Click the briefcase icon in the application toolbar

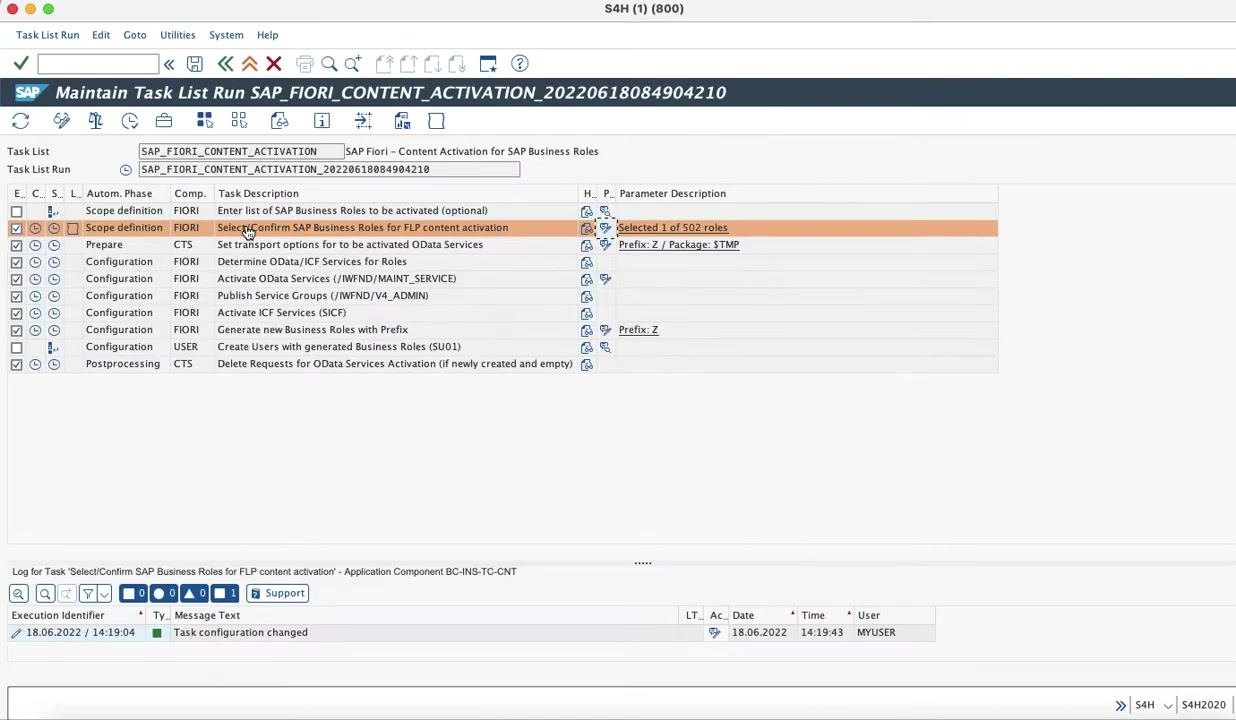coord(164,121)
